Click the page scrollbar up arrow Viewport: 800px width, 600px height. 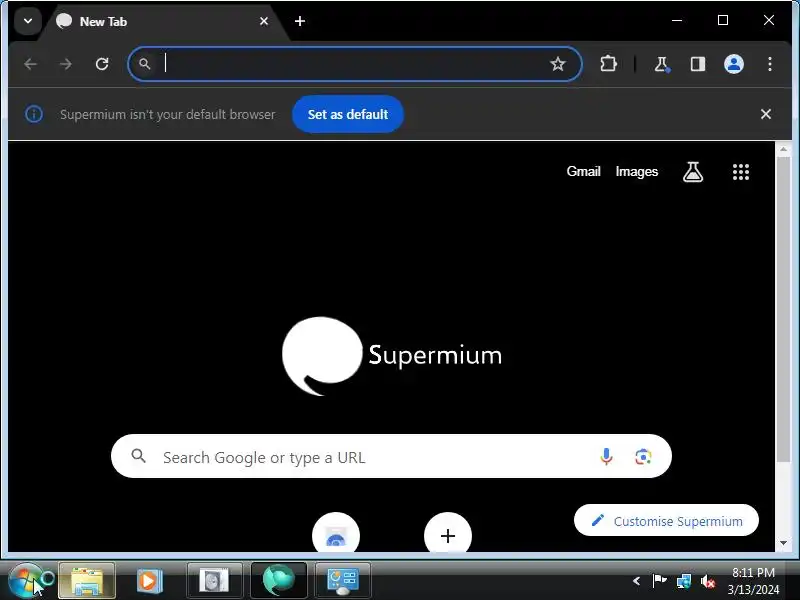coord(783,149)
